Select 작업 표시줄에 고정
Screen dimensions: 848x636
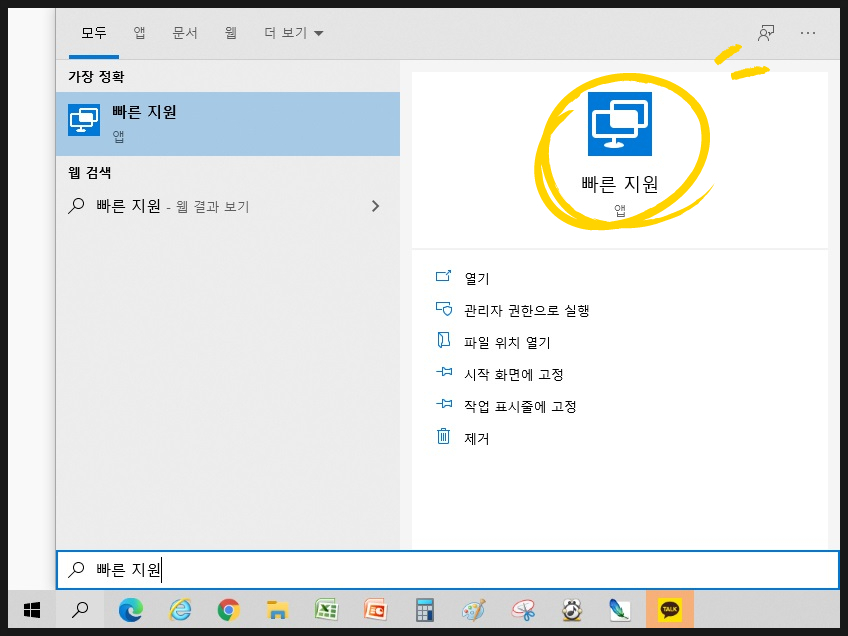(x=520, y=406)
